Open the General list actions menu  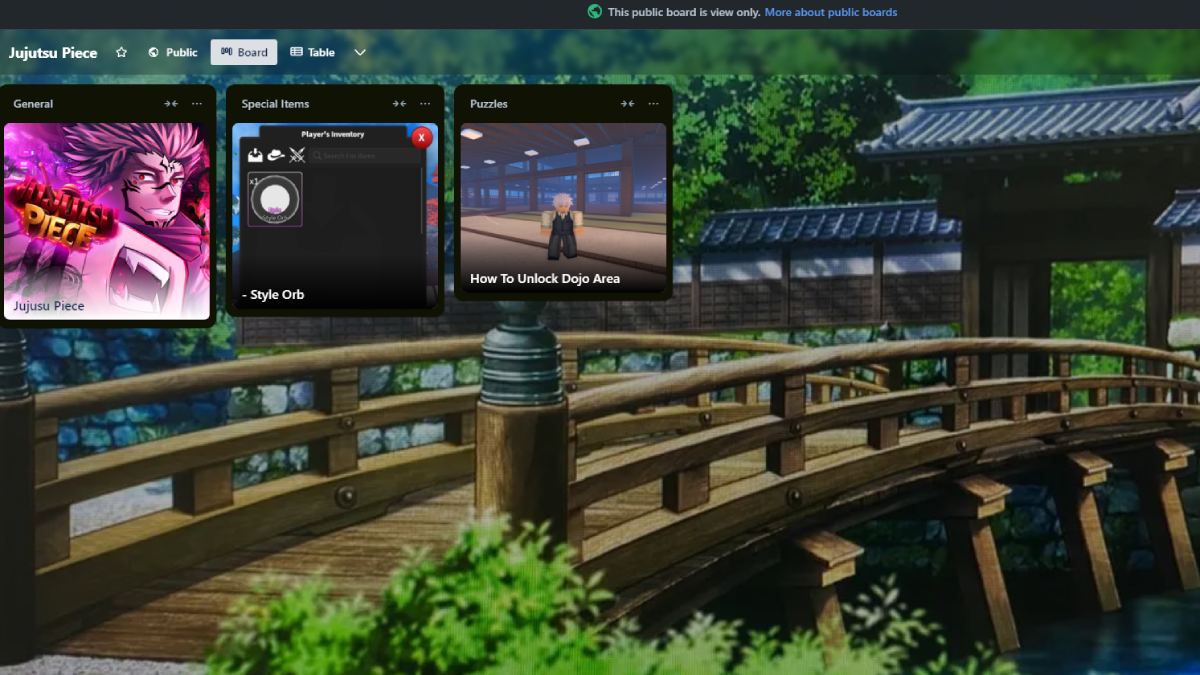click(197, 104)
